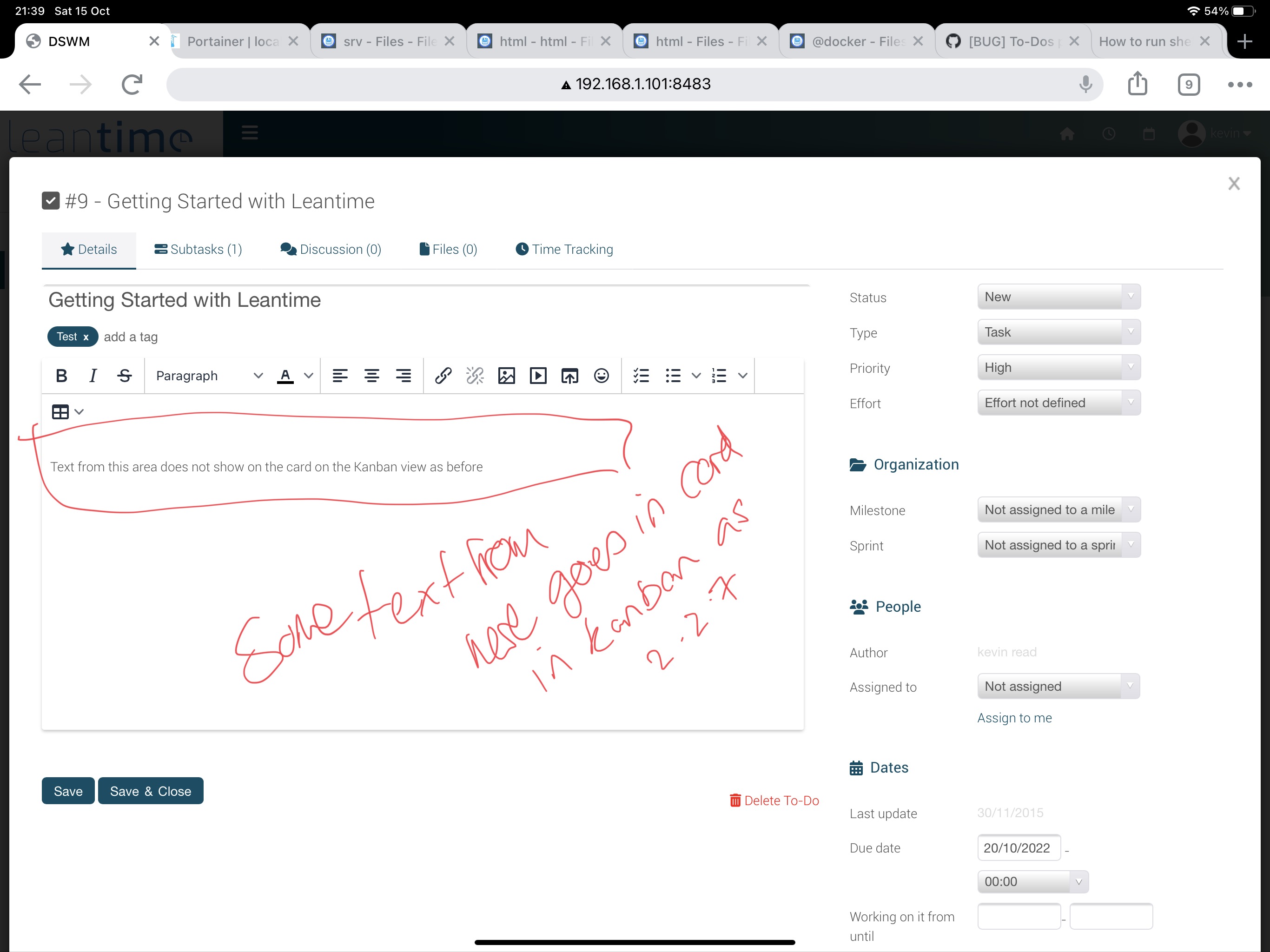The image size is (1270, 952).
Task: Switch to the Time Tracking tab
Action: tap(564, 249)
